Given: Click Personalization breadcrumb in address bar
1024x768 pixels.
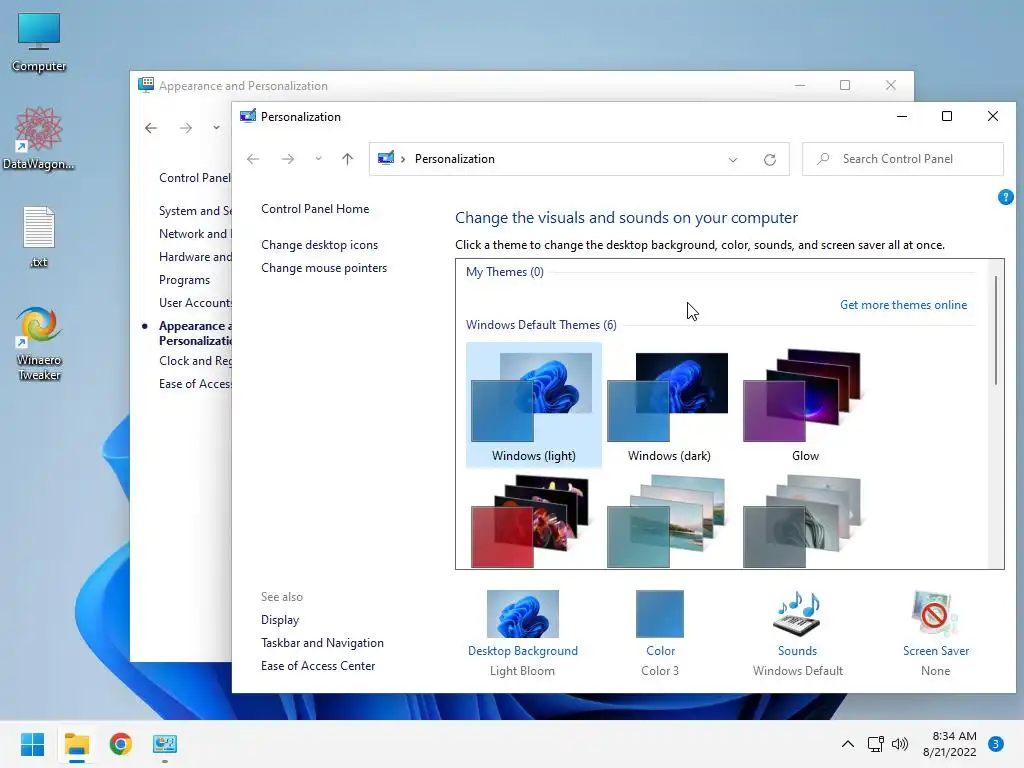Looking at the screenshot, I should 455,159.
